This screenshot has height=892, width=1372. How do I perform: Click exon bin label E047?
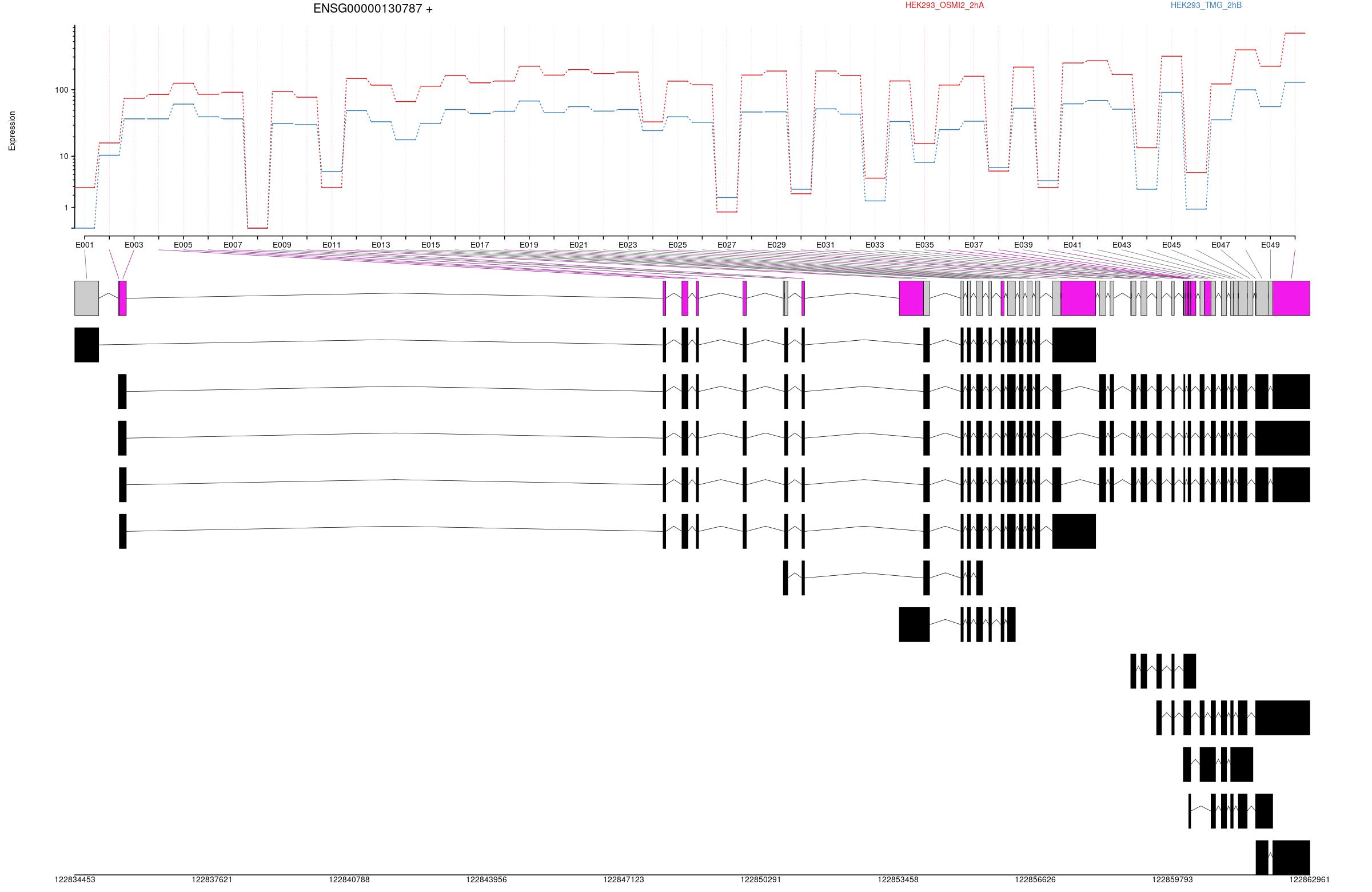pyautogui.click(x=1221, y=245)
